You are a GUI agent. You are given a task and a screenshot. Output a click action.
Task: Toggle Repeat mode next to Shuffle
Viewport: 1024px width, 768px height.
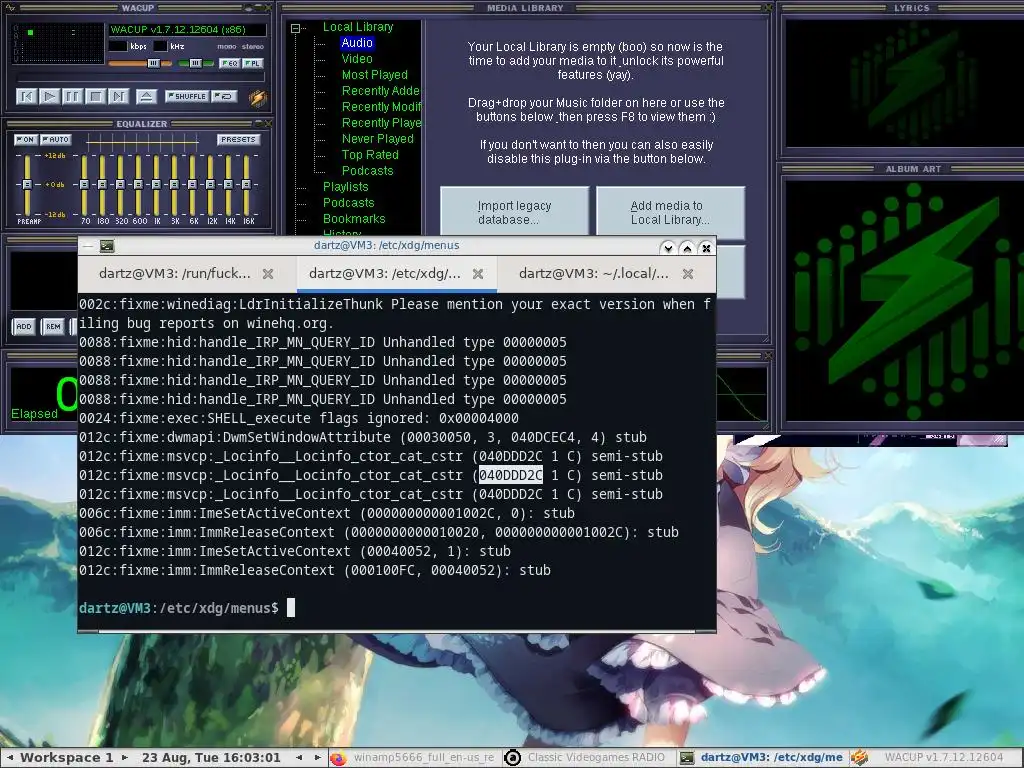click(224, 96)
